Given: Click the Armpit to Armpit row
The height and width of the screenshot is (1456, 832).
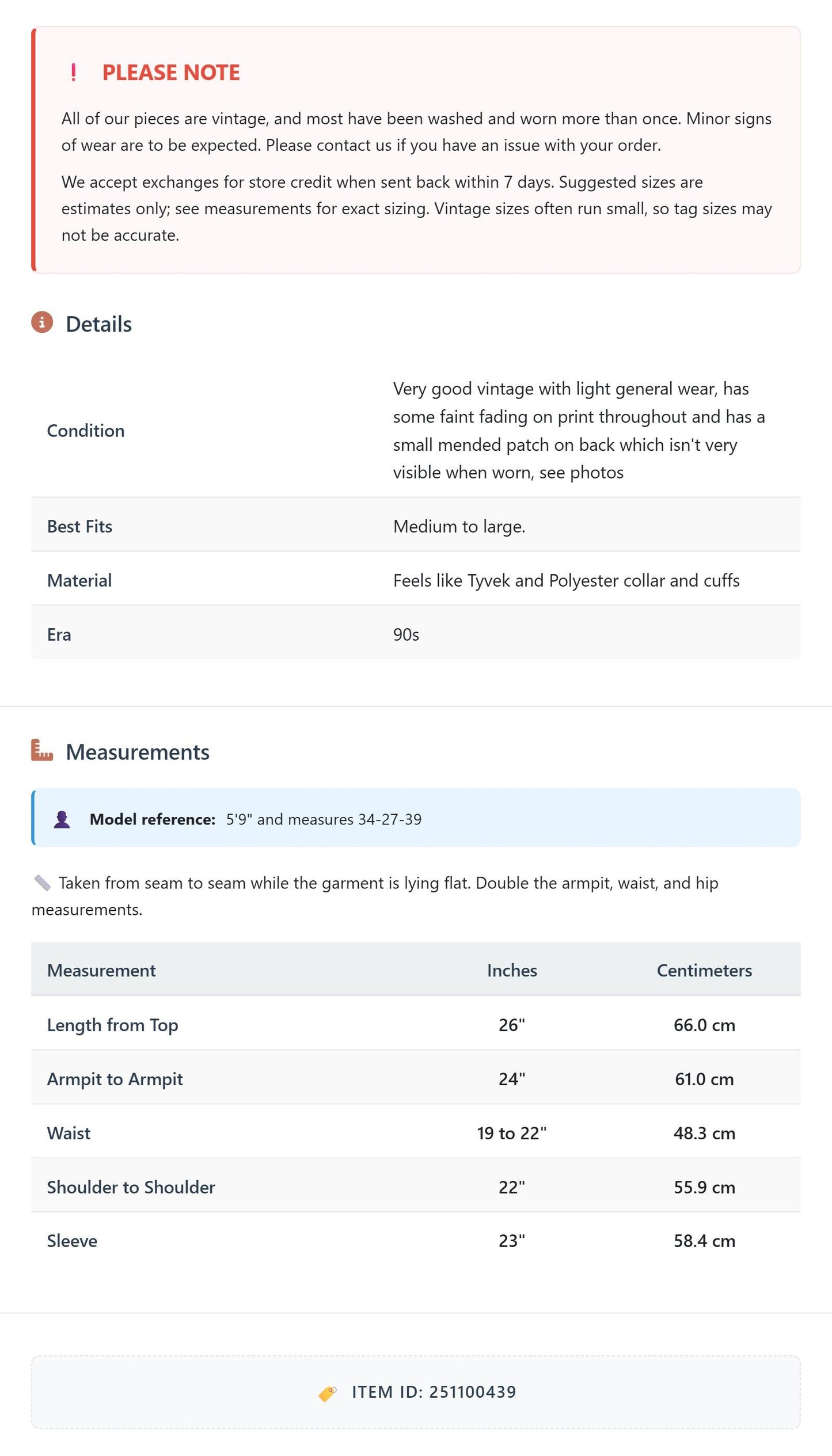Looking at the screenshot, I should point(416,1079).
